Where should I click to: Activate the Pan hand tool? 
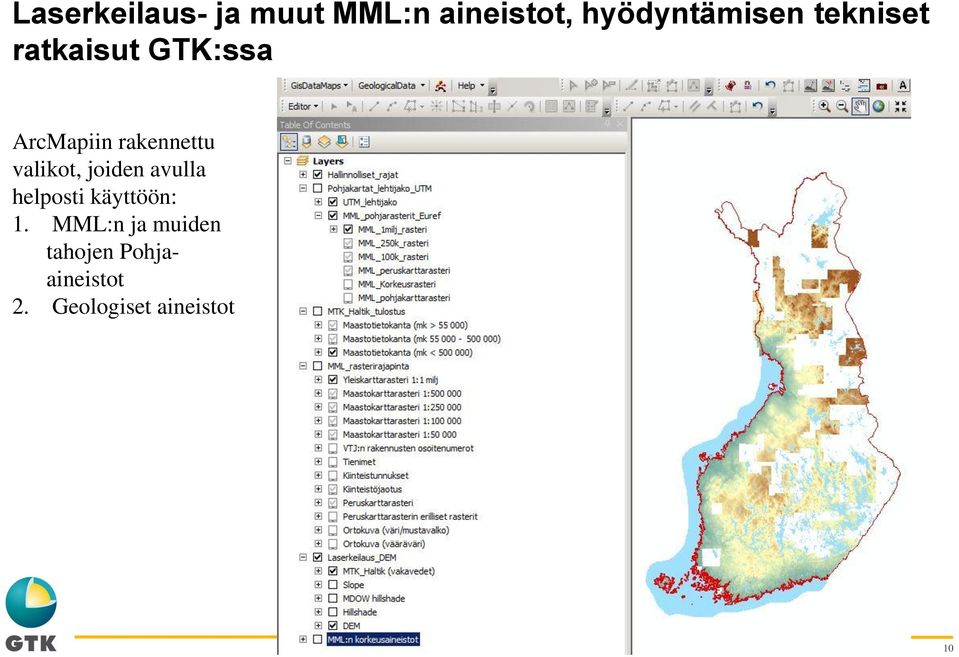click(861, 106)
